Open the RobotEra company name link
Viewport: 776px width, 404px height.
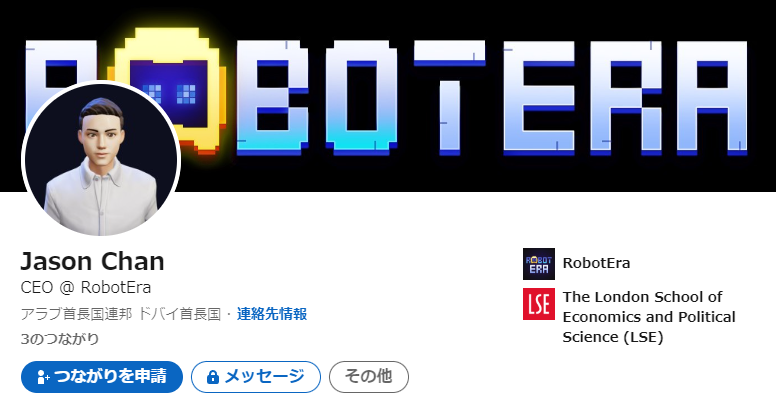[x=596, y=263]
